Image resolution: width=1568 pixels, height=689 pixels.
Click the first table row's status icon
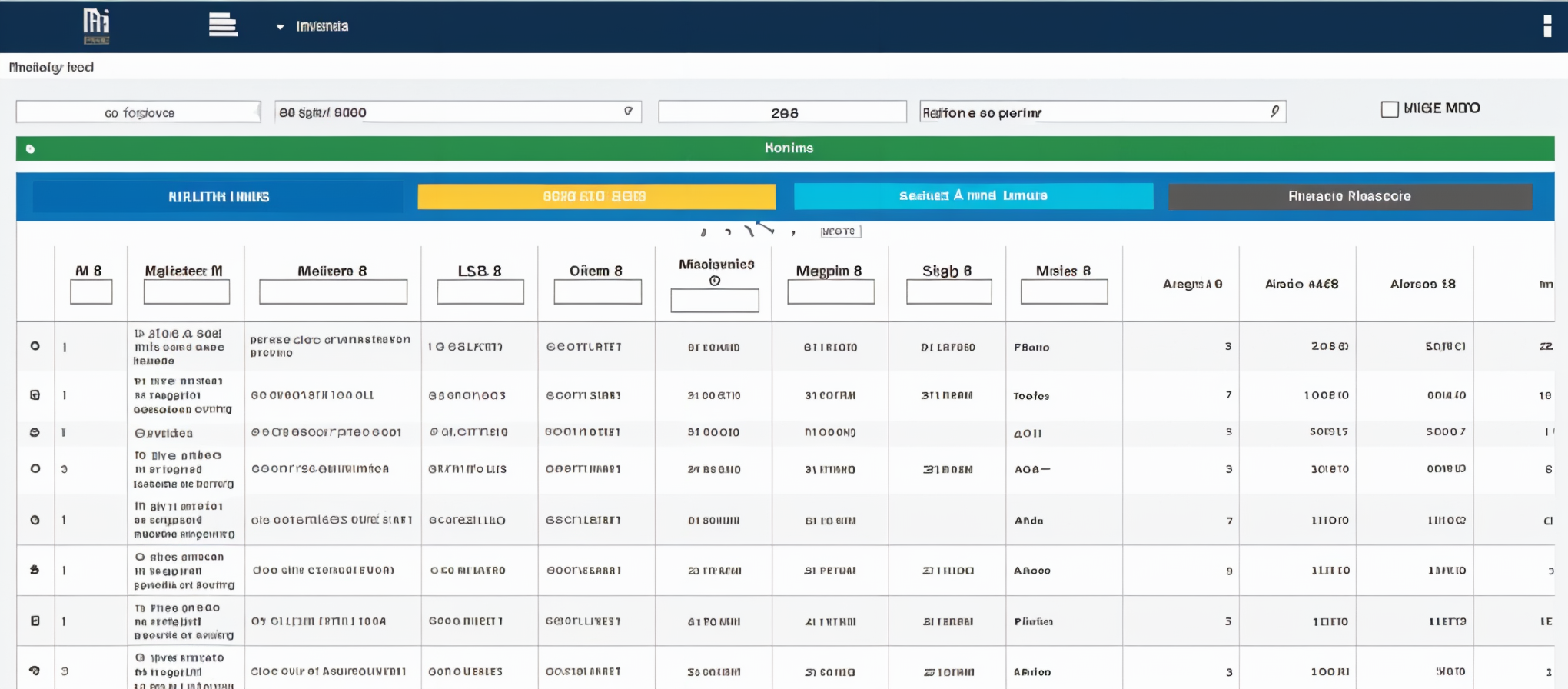coord(35,346)
